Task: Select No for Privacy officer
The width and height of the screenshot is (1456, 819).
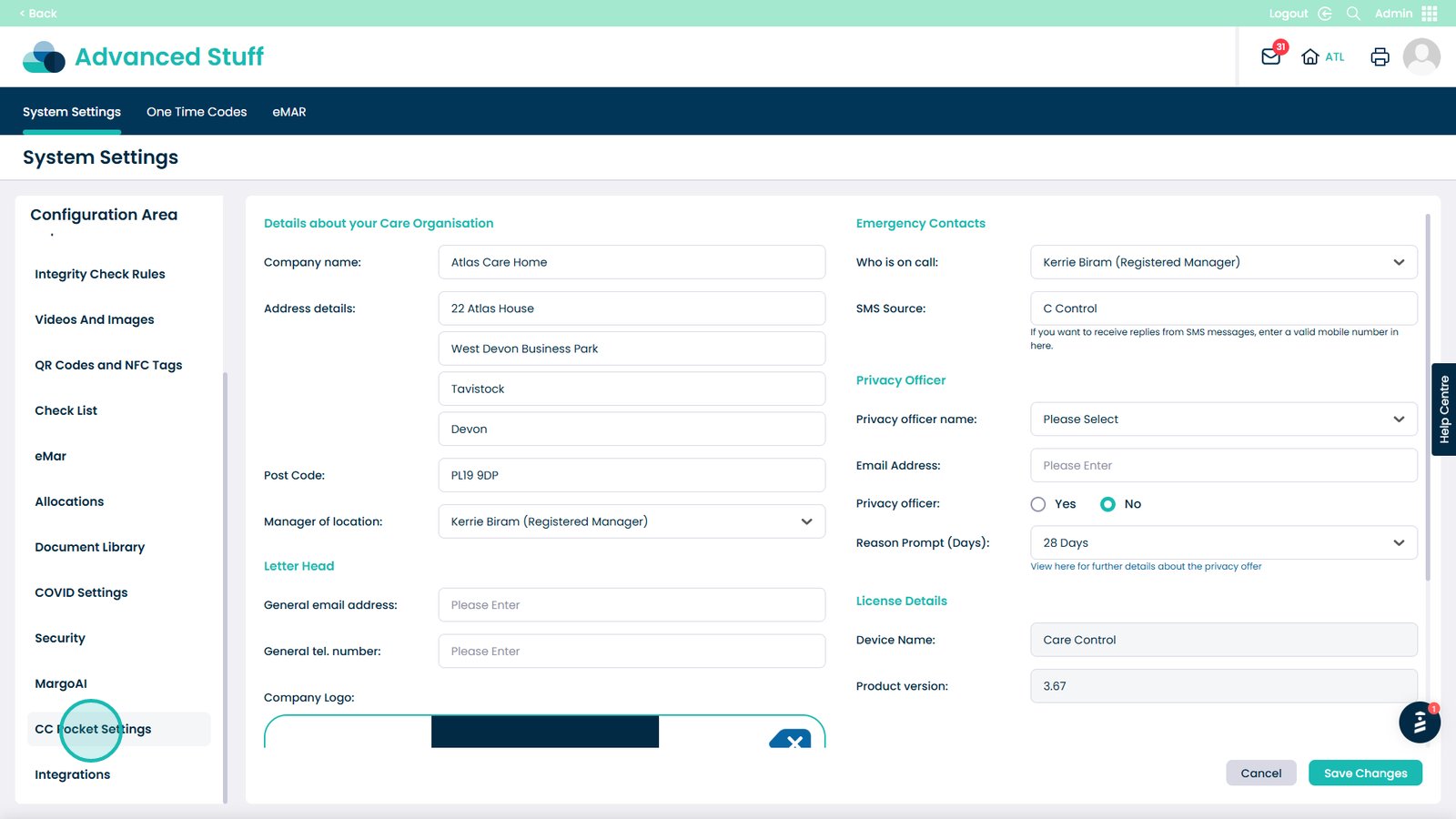Action: [1107, 504]
